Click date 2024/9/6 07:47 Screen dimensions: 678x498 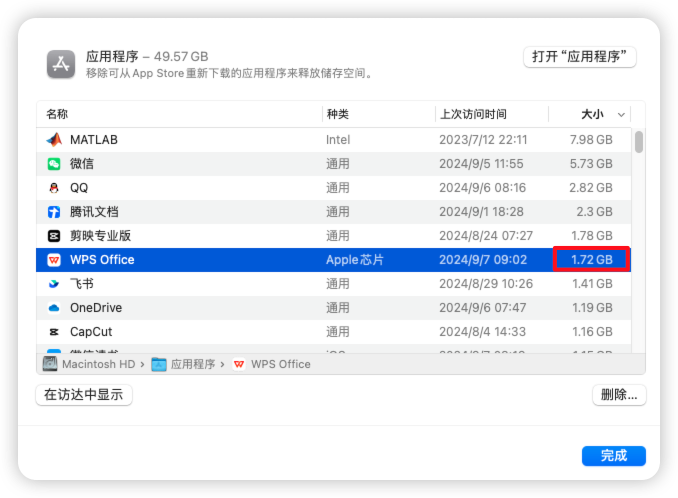(x=483, y=308)
